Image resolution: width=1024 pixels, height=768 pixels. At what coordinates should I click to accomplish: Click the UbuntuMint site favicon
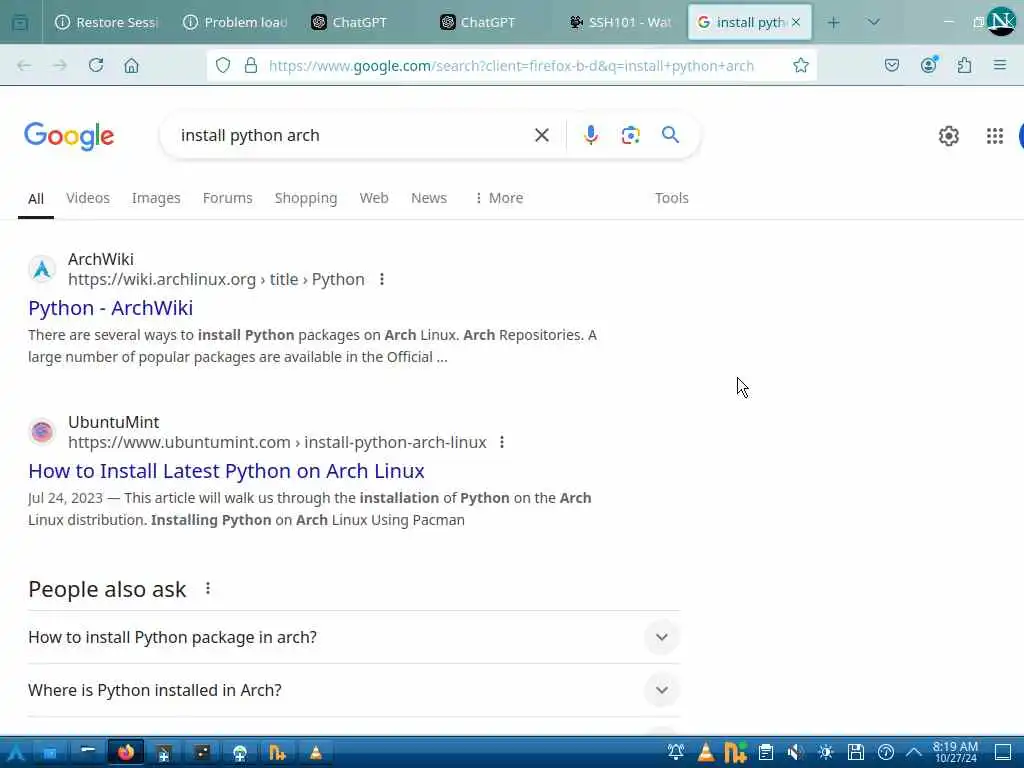tap(42, 432)
